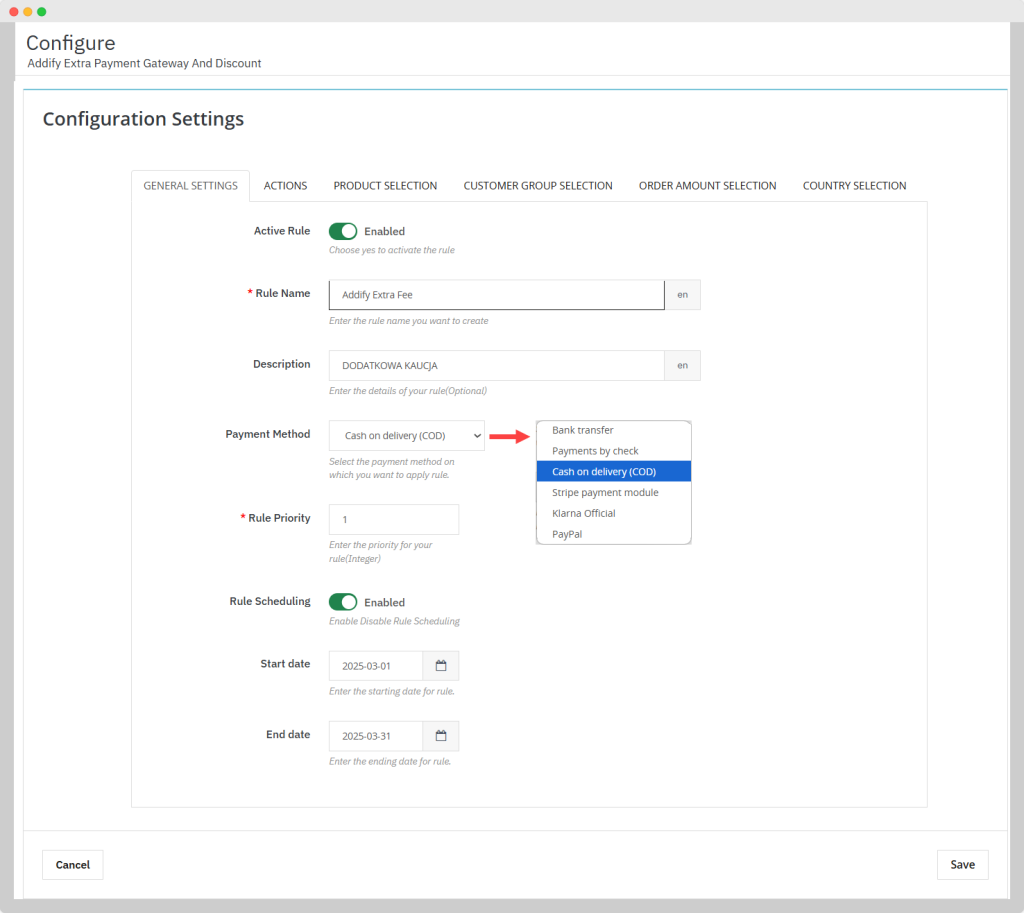Viewport: 1024px width, 913px height.
Task: Switch to the Actions tab
Action: click(285, 185)
